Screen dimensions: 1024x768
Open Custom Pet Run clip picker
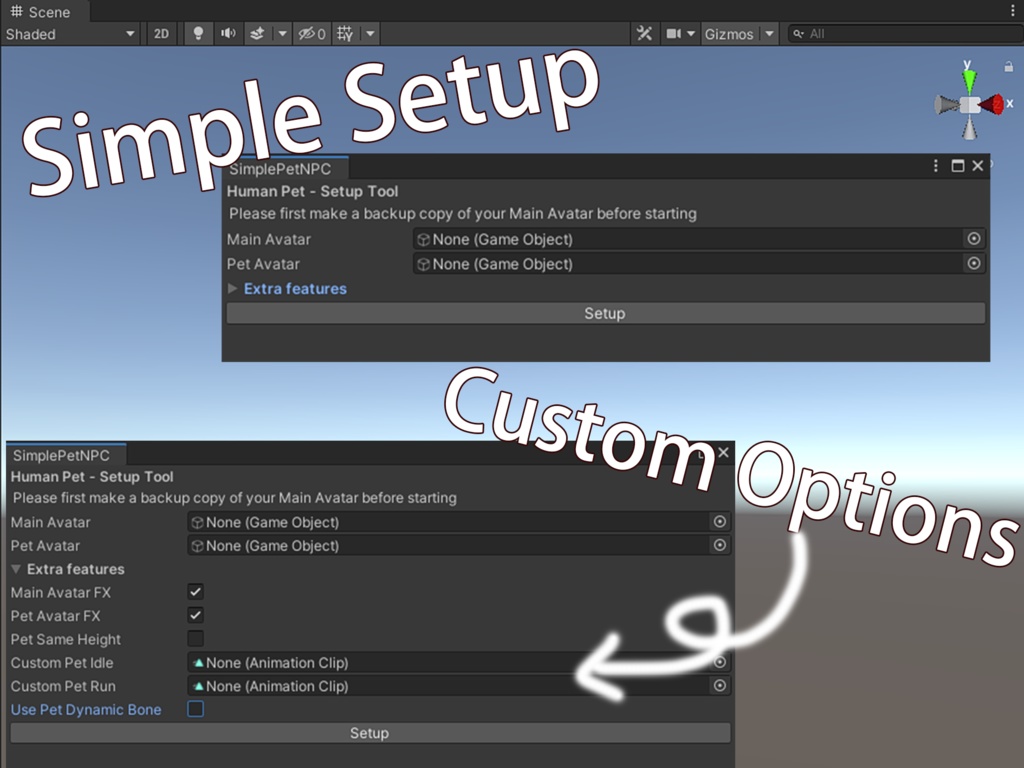click(720, 686)
